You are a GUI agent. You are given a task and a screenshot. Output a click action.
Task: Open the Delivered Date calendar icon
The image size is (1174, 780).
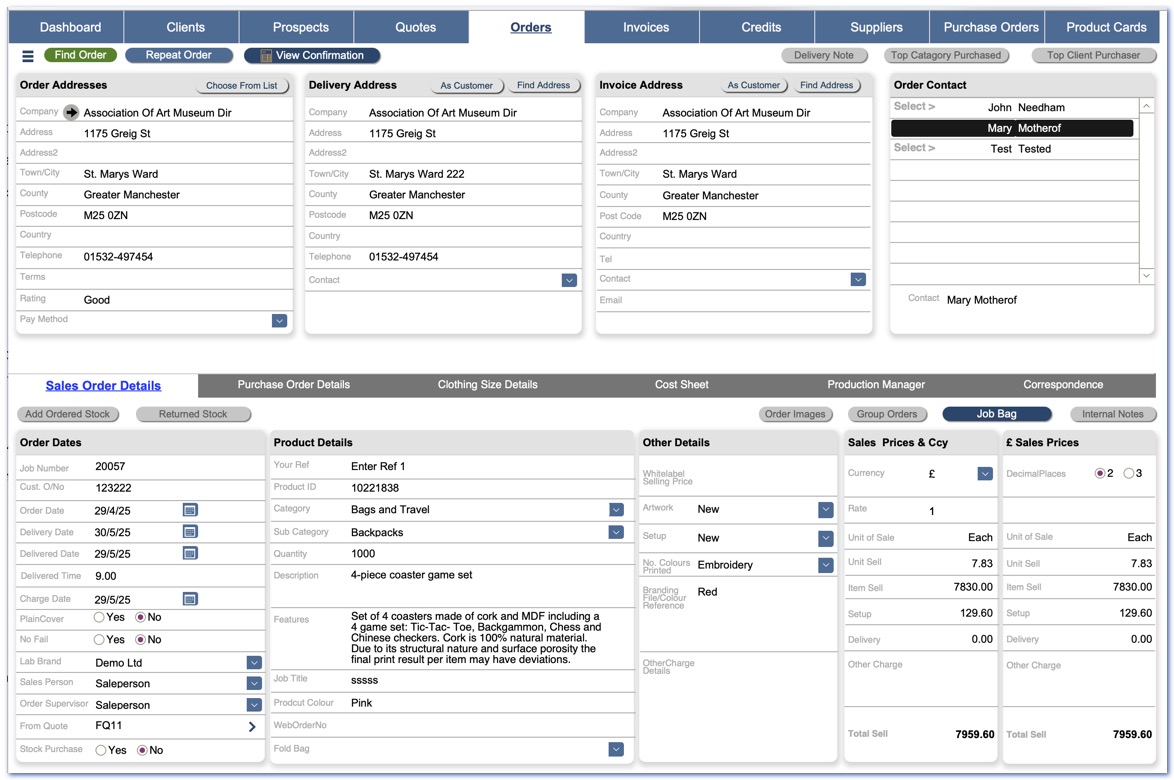pos(190,553)
